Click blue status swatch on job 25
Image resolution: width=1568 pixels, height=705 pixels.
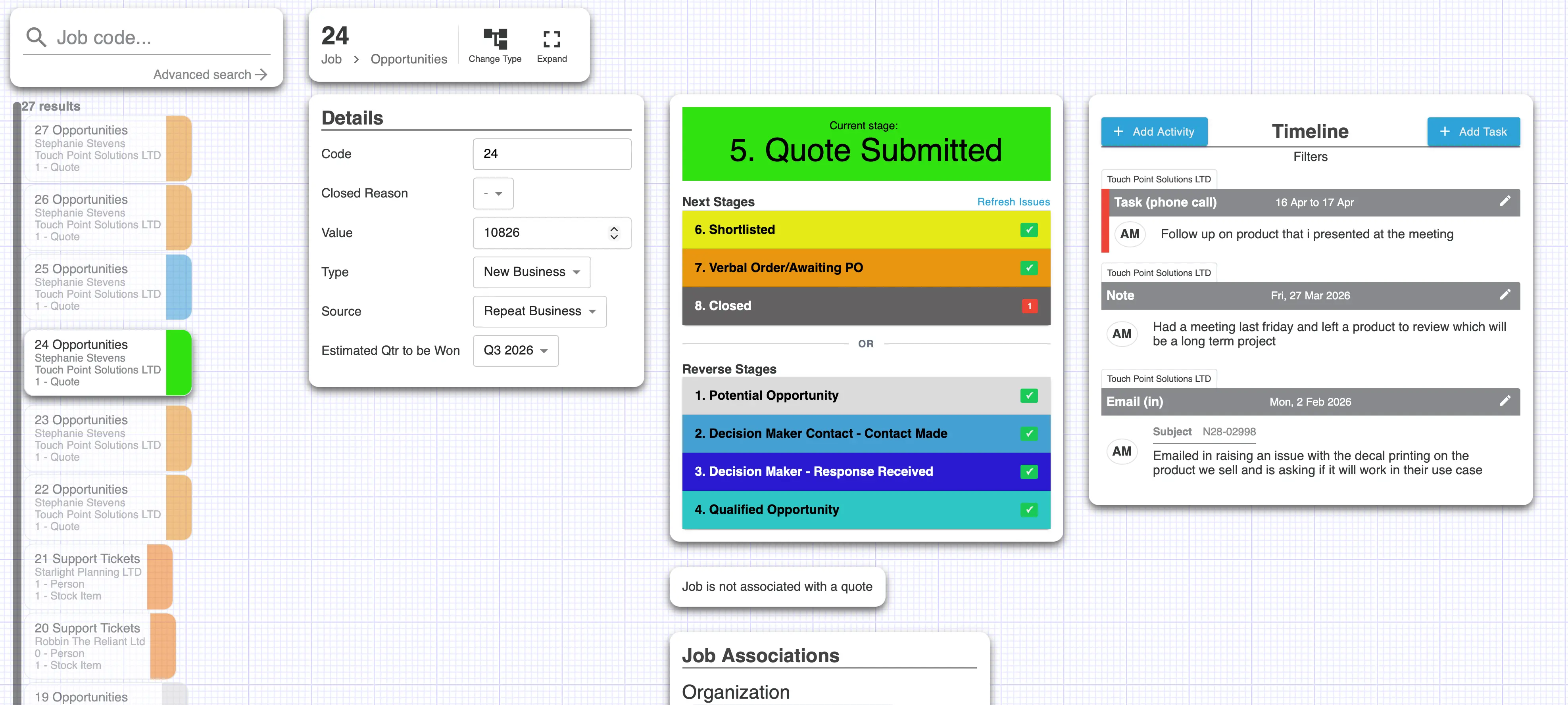point(179,287)
